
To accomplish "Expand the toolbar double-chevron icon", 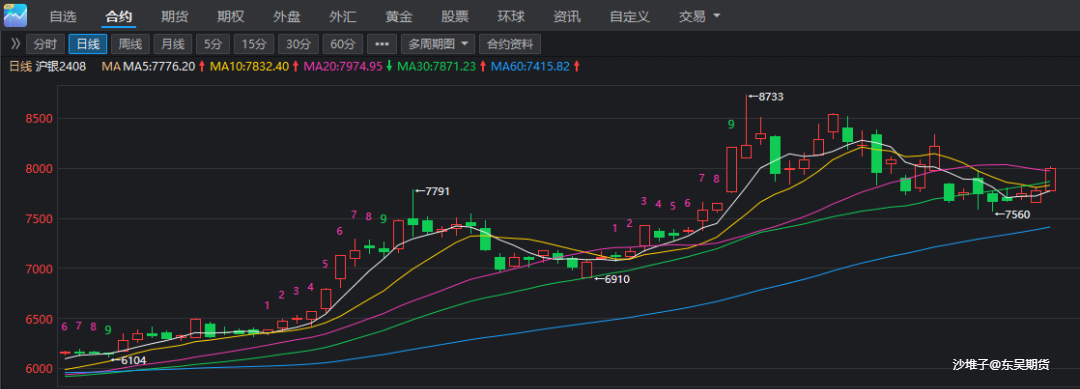I will (x=15, y=44).
